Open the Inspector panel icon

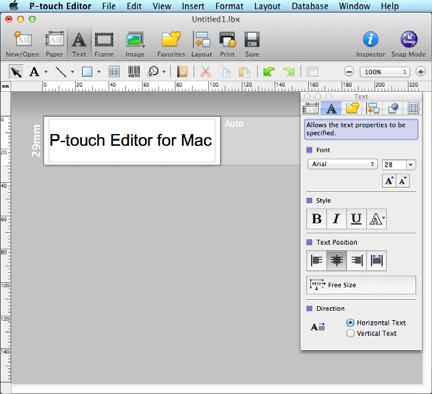tap(370, 44)
